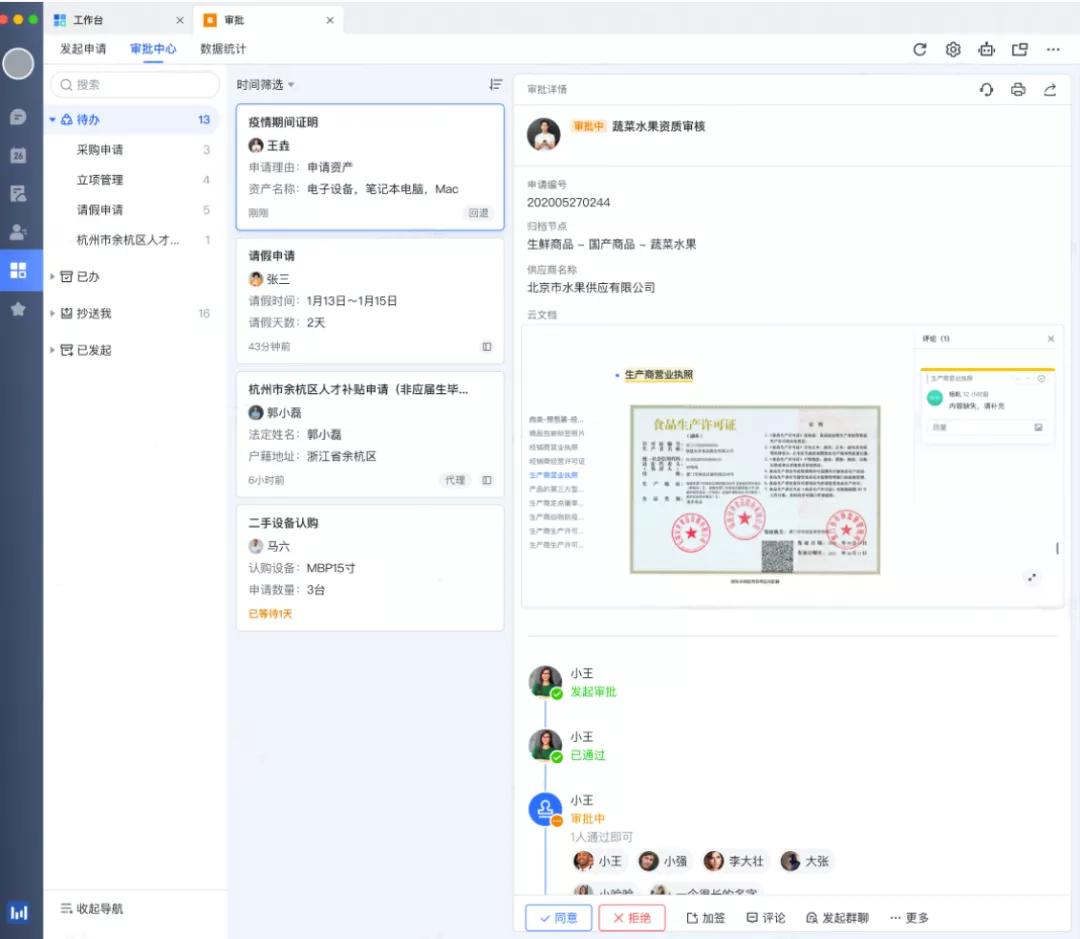Reject the request with the 拒绝 button
The image size is (1080, 939).
pyautogui.click(x=631, y=917)
